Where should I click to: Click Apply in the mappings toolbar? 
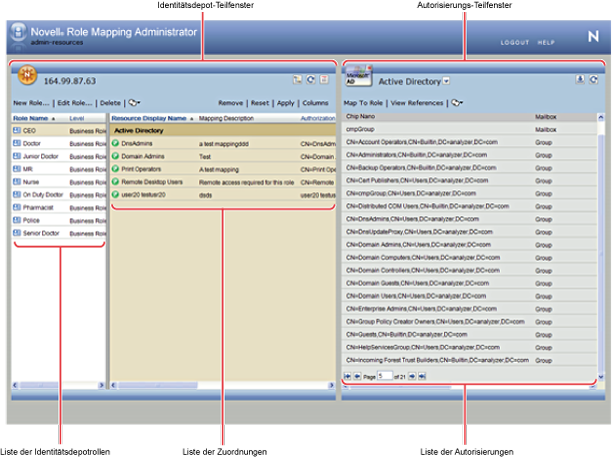(x=286, y=103)
